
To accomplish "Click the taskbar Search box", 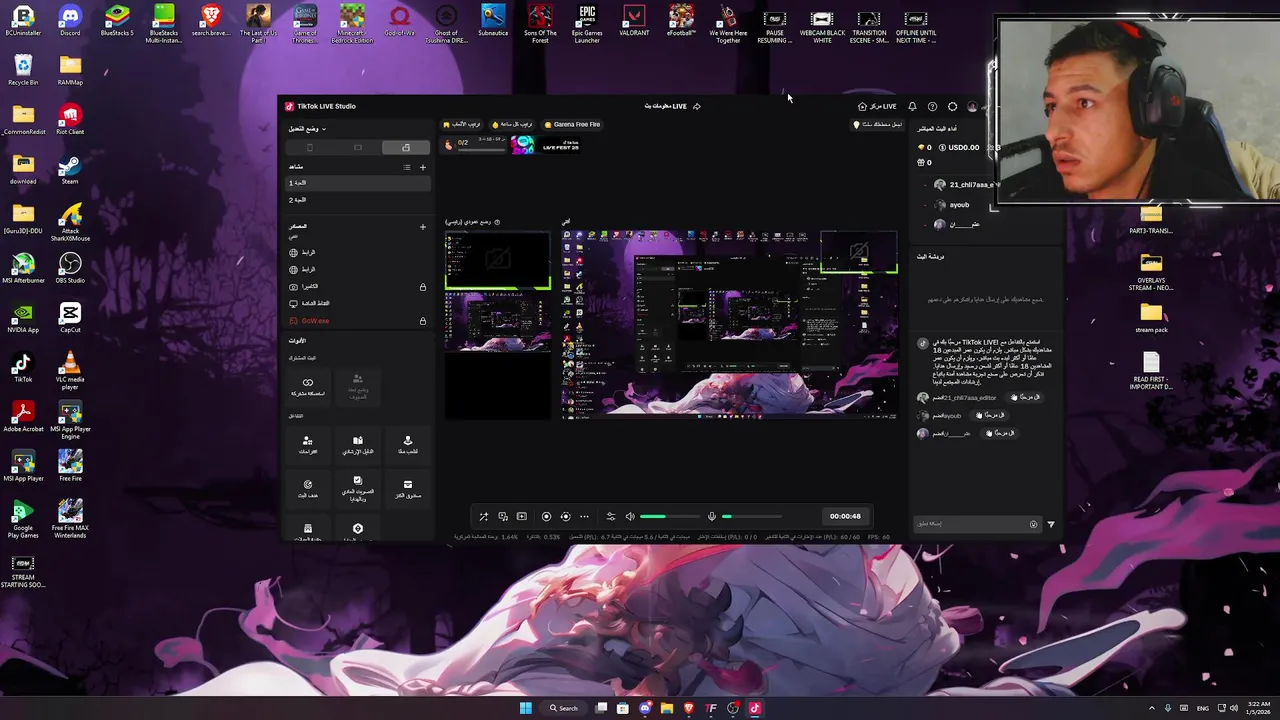I will 564,708.
